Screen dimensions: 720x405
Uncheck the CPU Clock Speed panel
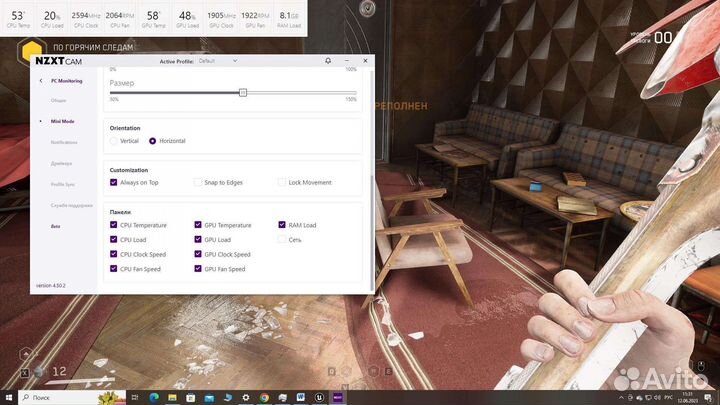tap(113, 254)
